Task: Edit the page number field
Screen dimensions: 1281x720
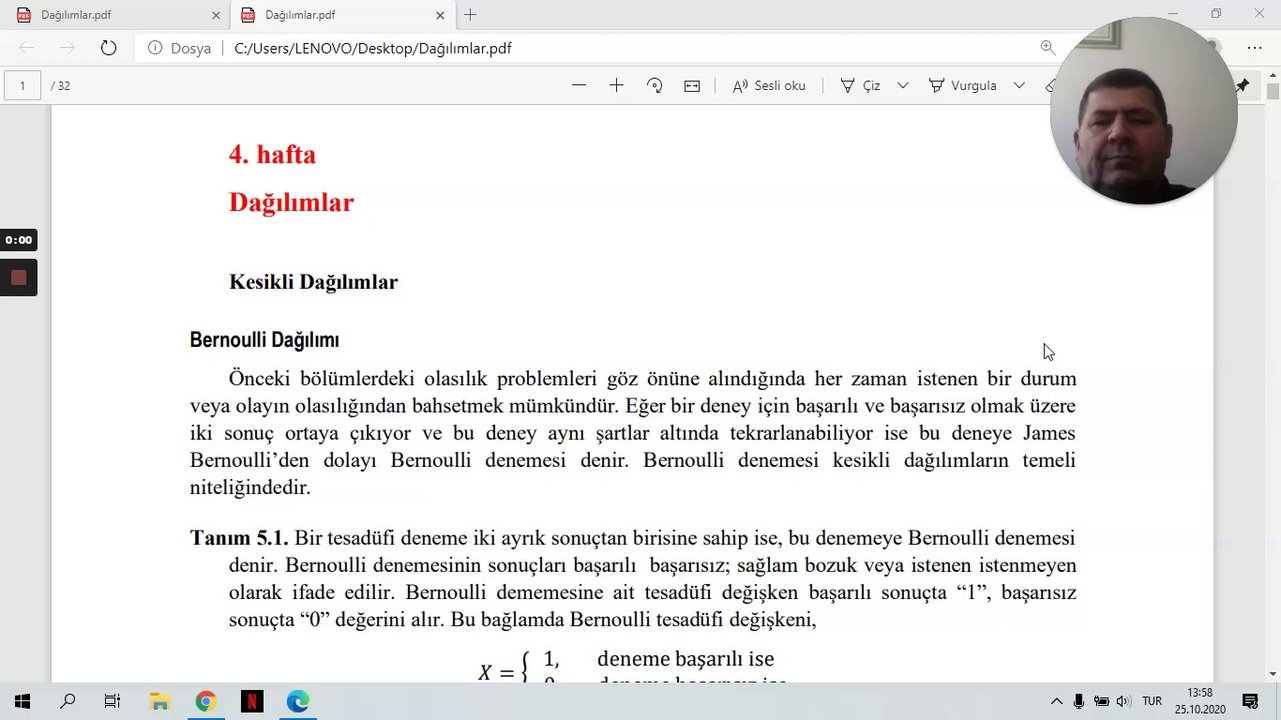Action: click(x=22, y=86)
